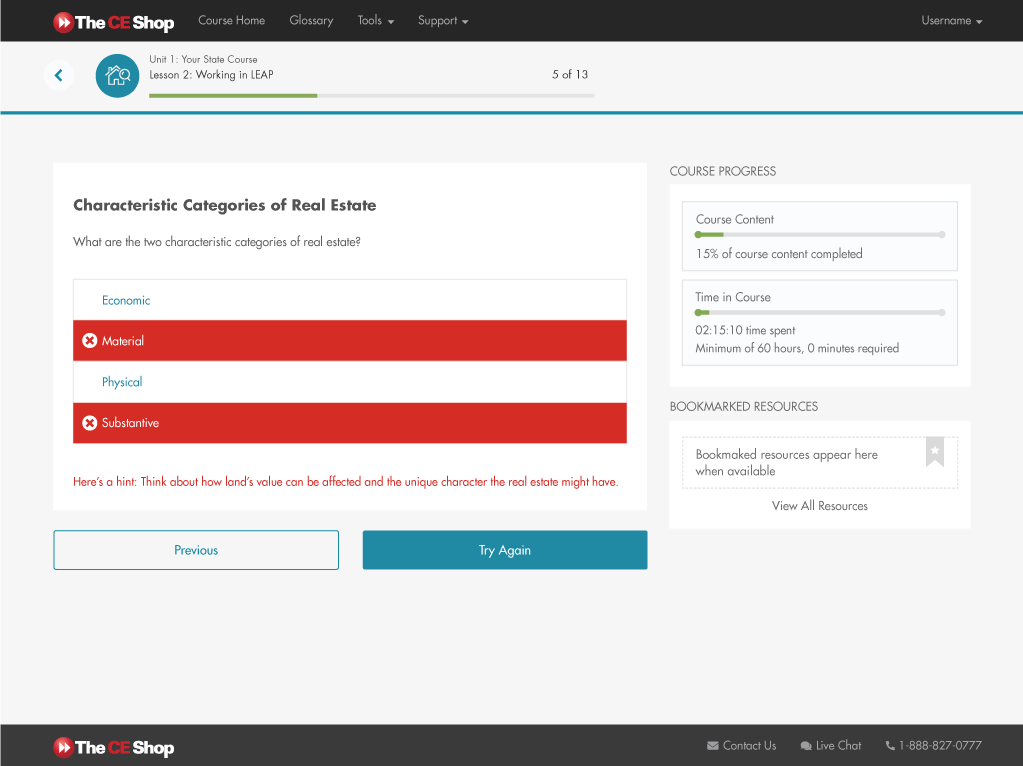Viewport: 1023px width, 766px height.
Task: Open Course Home in the navigation
Action: (232, 21)
